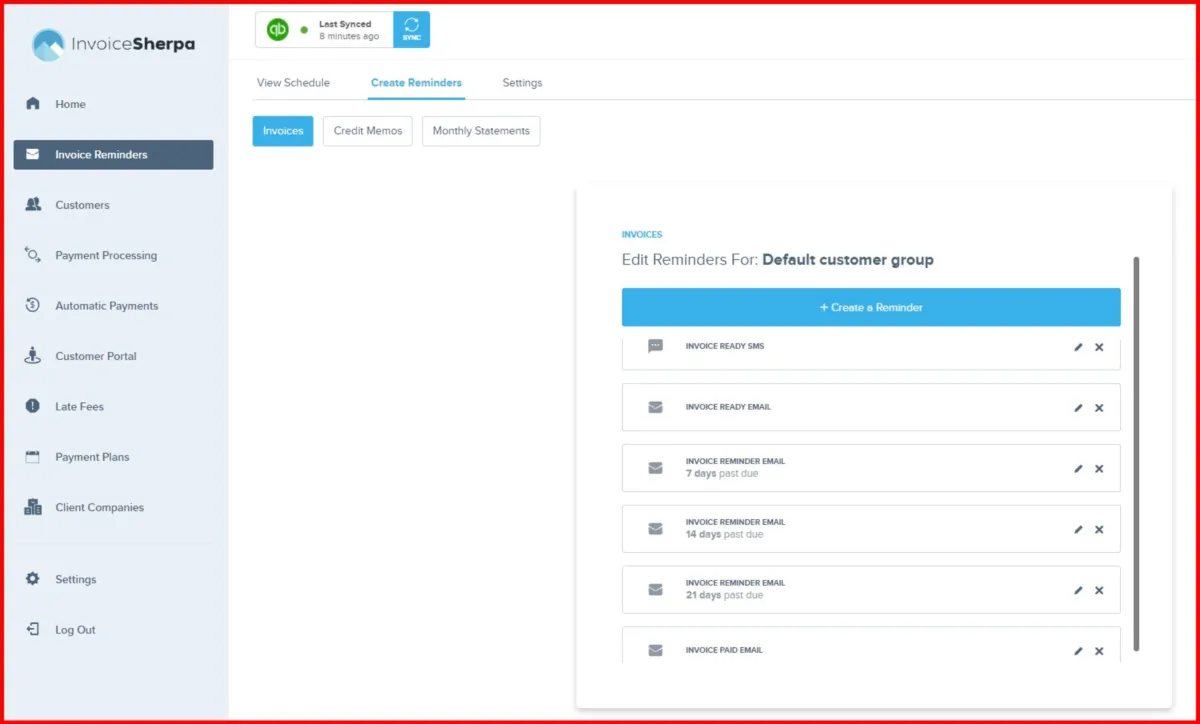Delete the Invoice Paid Email reminder

[x=1099, y=651]
